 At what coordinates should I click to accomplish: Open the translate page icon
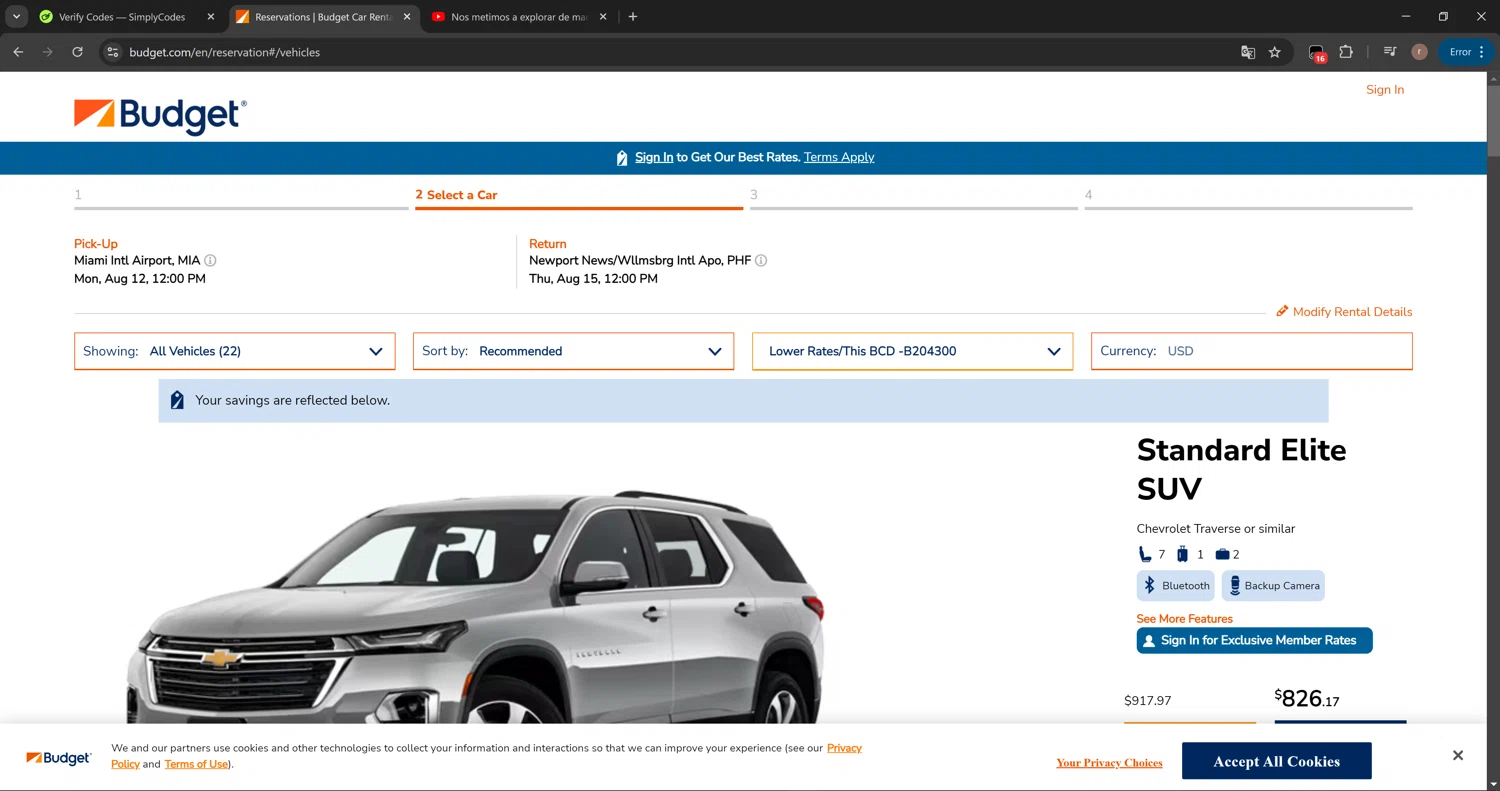click(1248, 52)
